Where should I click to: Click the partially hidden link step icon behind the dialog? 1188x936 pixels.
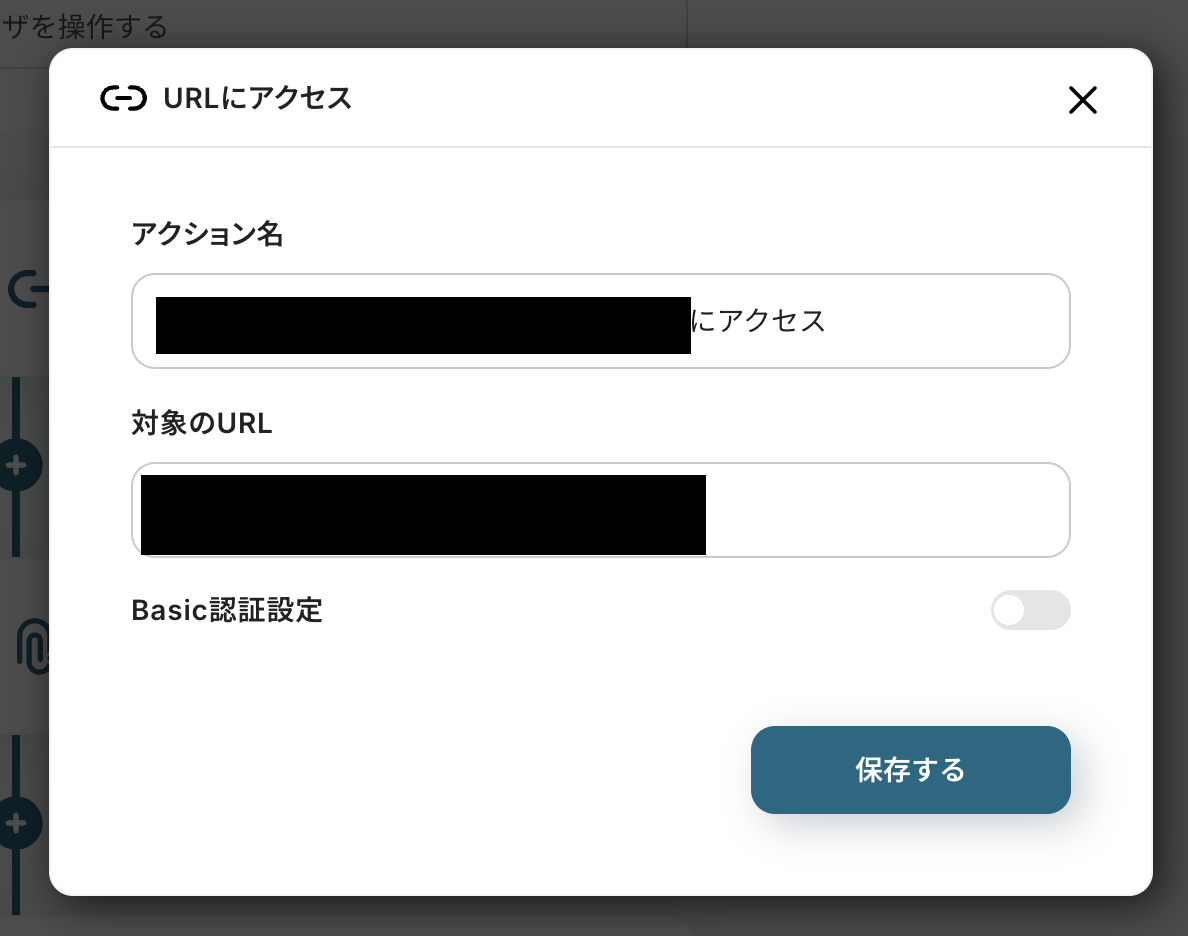28,289
